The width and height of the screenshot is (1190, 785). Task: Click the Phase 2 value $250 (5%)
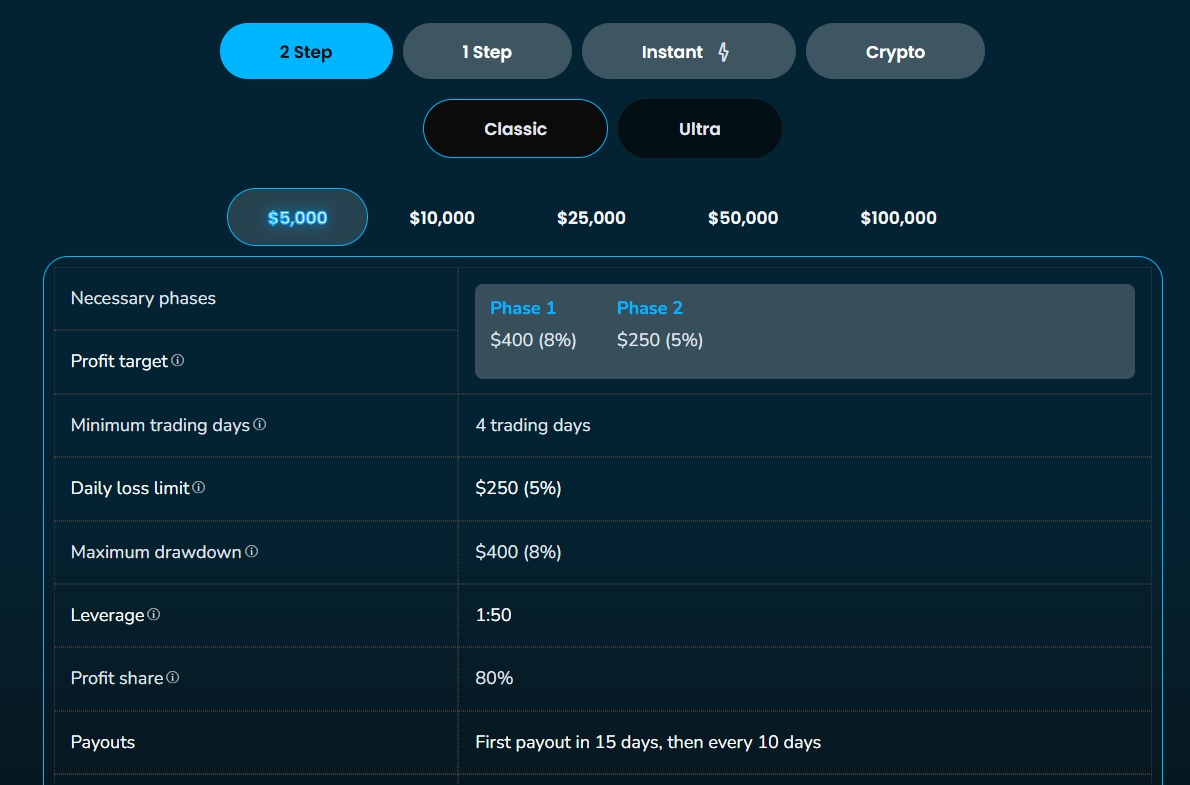coord(660,340)
